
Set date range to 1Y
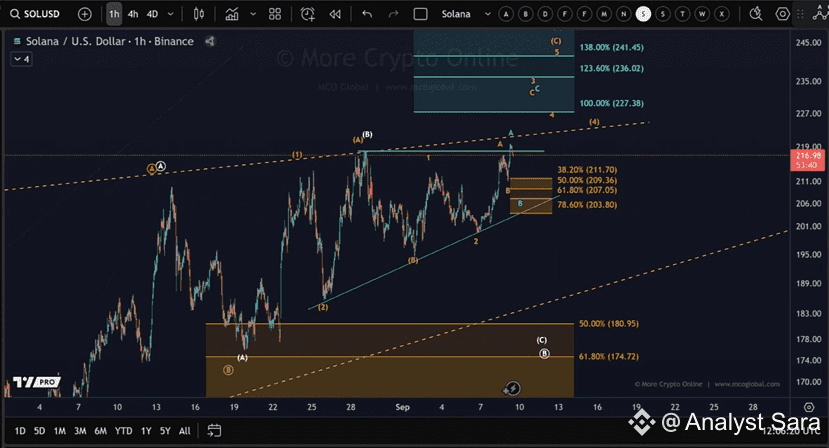tap(146, 431)
